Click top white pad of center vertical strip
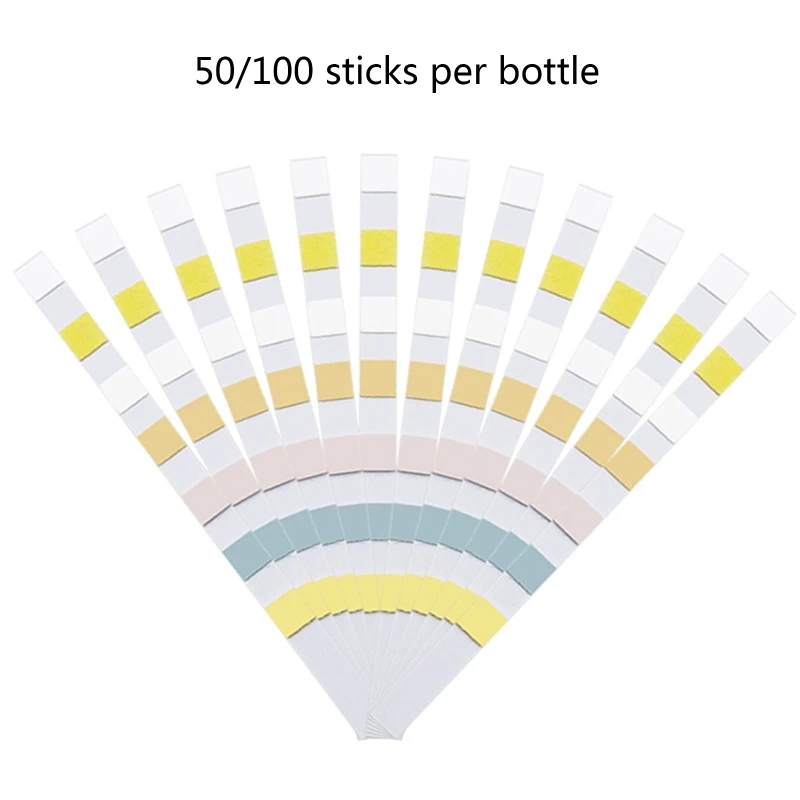This screenshot has height=800, width=800. pos(379,173)
